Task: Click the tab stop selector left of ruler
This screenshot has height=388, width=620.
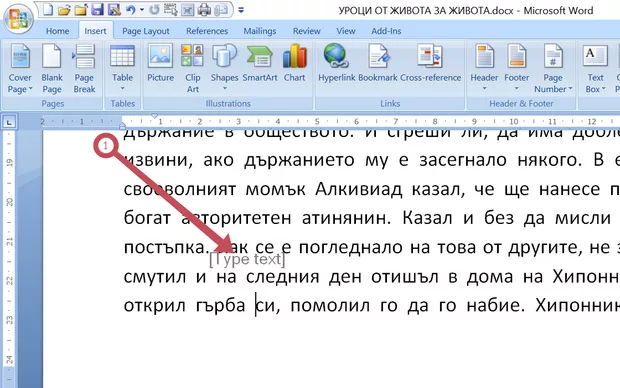Action: [x=9, y=122]
